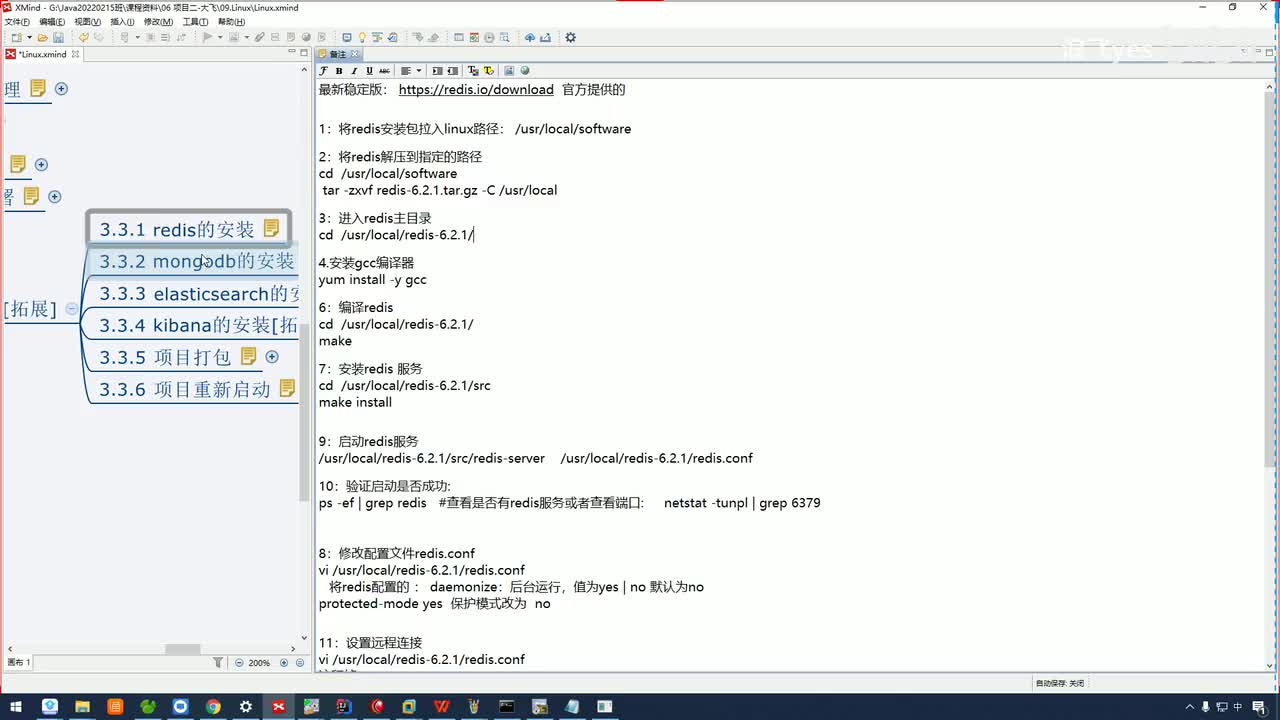Expand the 理 topic with plus button
The width and height of the screenshot is (1280, 720).
point(61,89)
